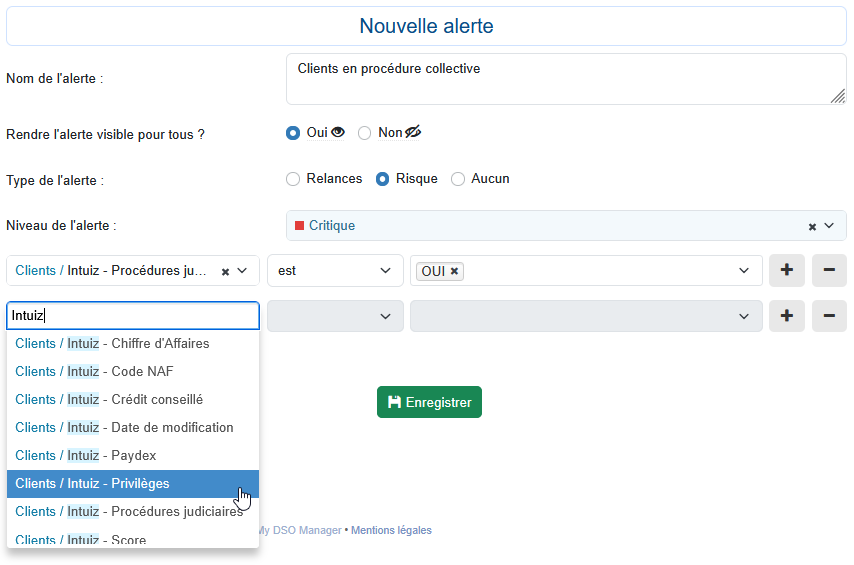This screenshot has width=854, height=565.
Task: Choose the Aucun alert type
Action: (458, 179)
